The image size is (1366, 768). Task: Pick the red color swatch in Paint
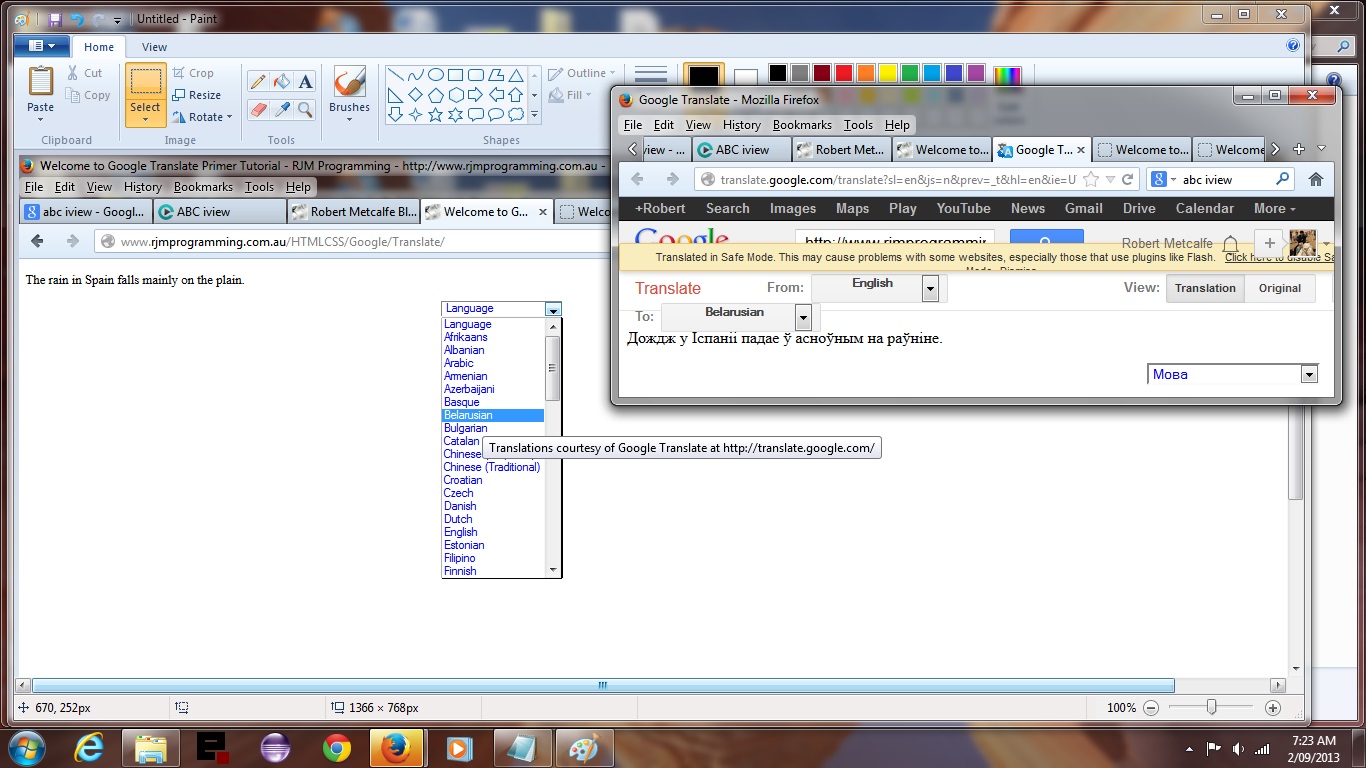844,73
